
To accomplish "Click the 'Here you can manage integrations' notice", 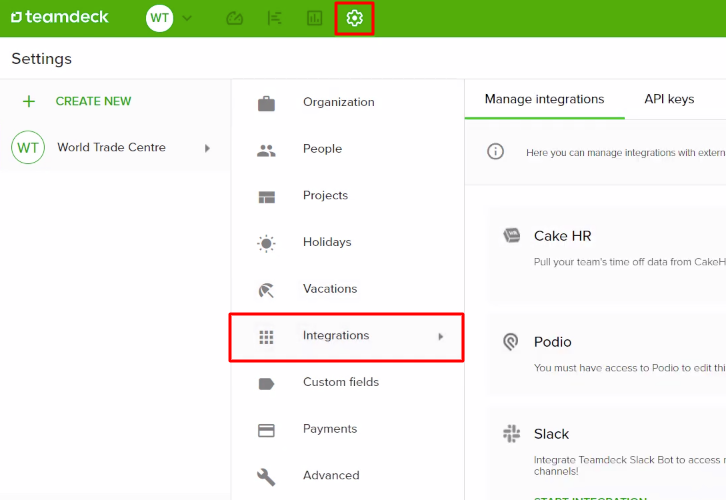I will tap(626, 152).
